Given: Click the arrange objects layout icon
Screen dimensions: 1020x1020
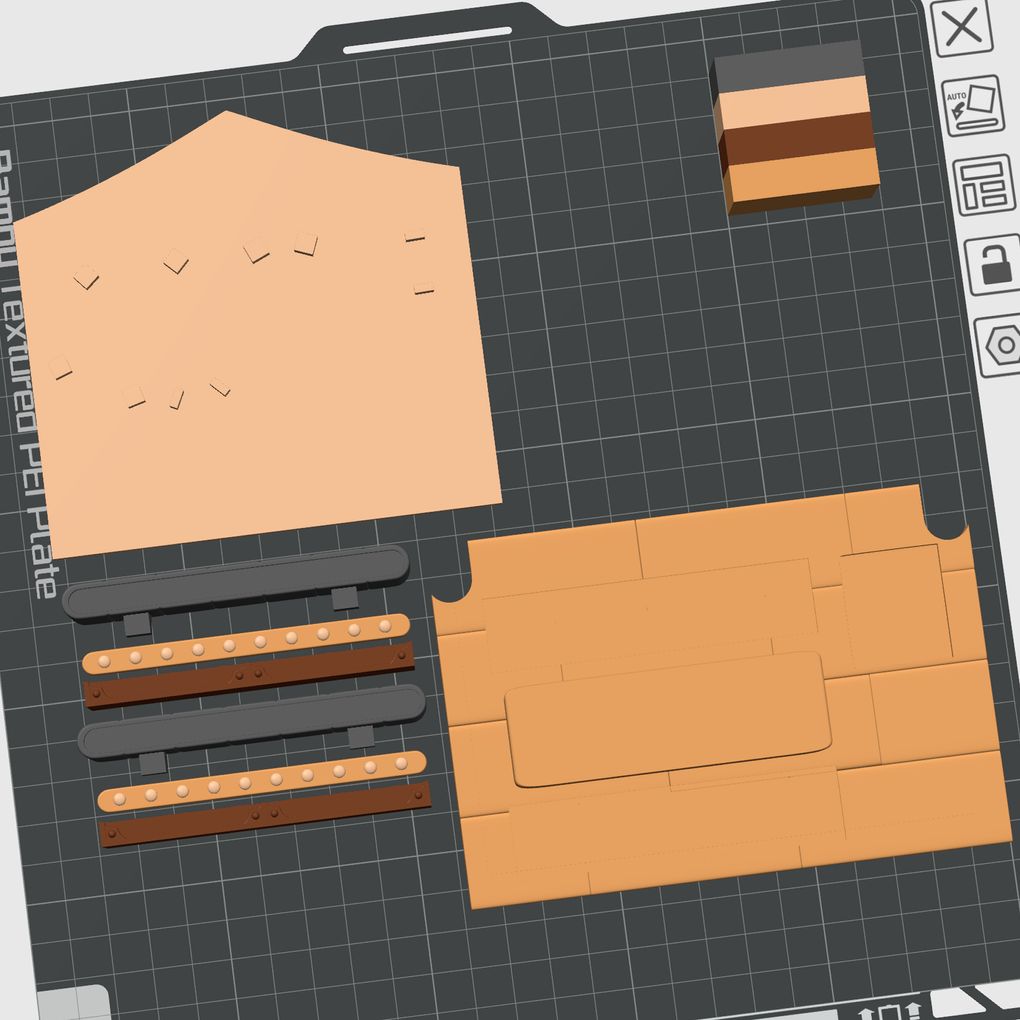Looking at the screenshot, I should (x=983, y=185).
